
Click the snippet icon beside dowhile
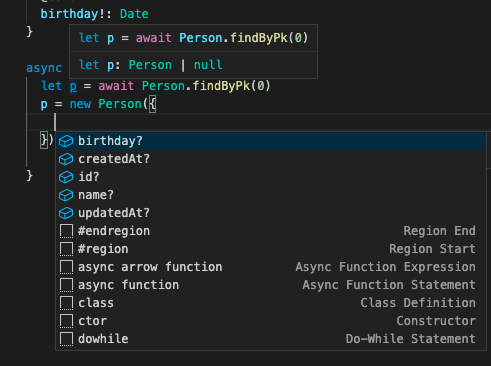tap(66, 339)
